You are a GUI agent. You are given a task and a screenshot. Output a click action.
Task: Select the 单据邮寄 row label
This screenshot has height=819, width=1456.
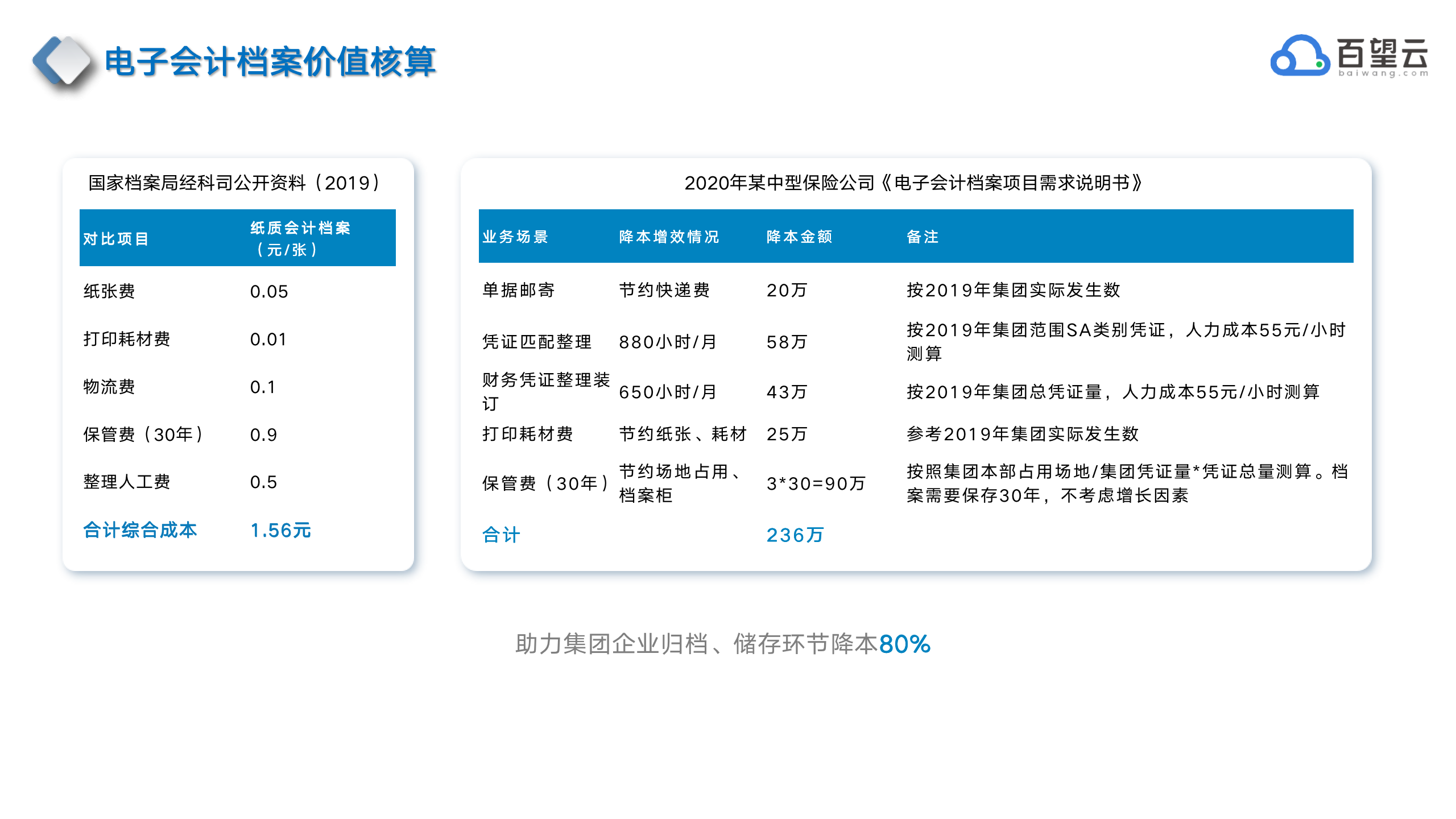[518, 290]
